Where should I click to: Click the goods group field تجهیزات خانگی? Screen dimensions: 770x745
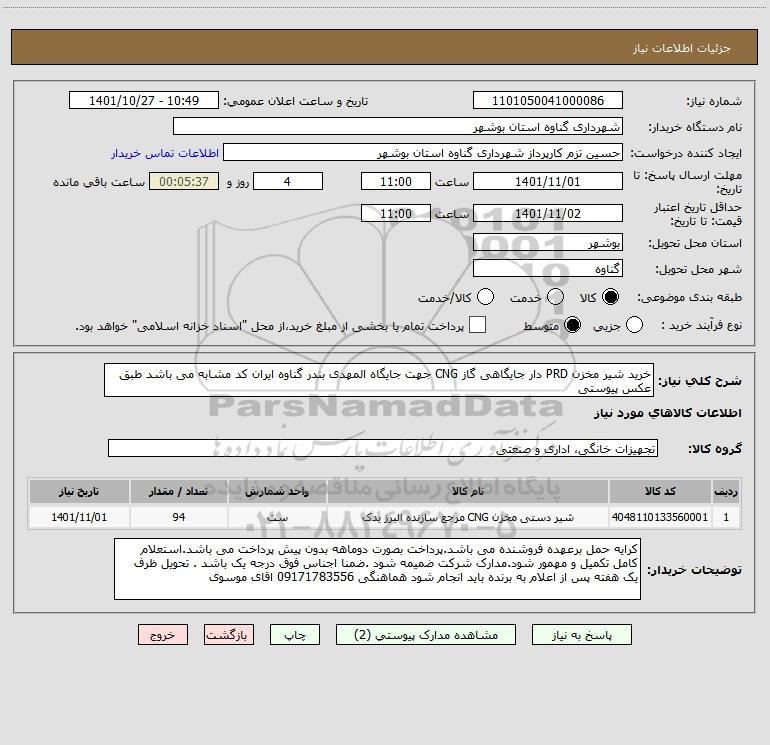coord(383,448)
